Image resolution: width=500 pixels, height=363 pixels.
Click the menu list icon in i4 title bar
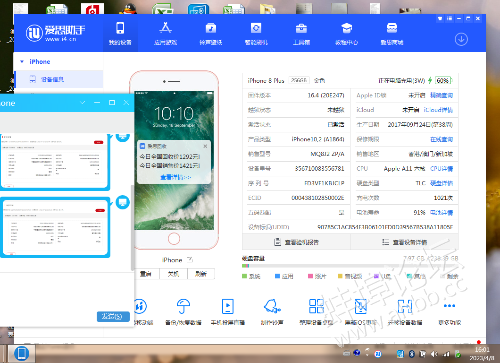tap(450, 18)
